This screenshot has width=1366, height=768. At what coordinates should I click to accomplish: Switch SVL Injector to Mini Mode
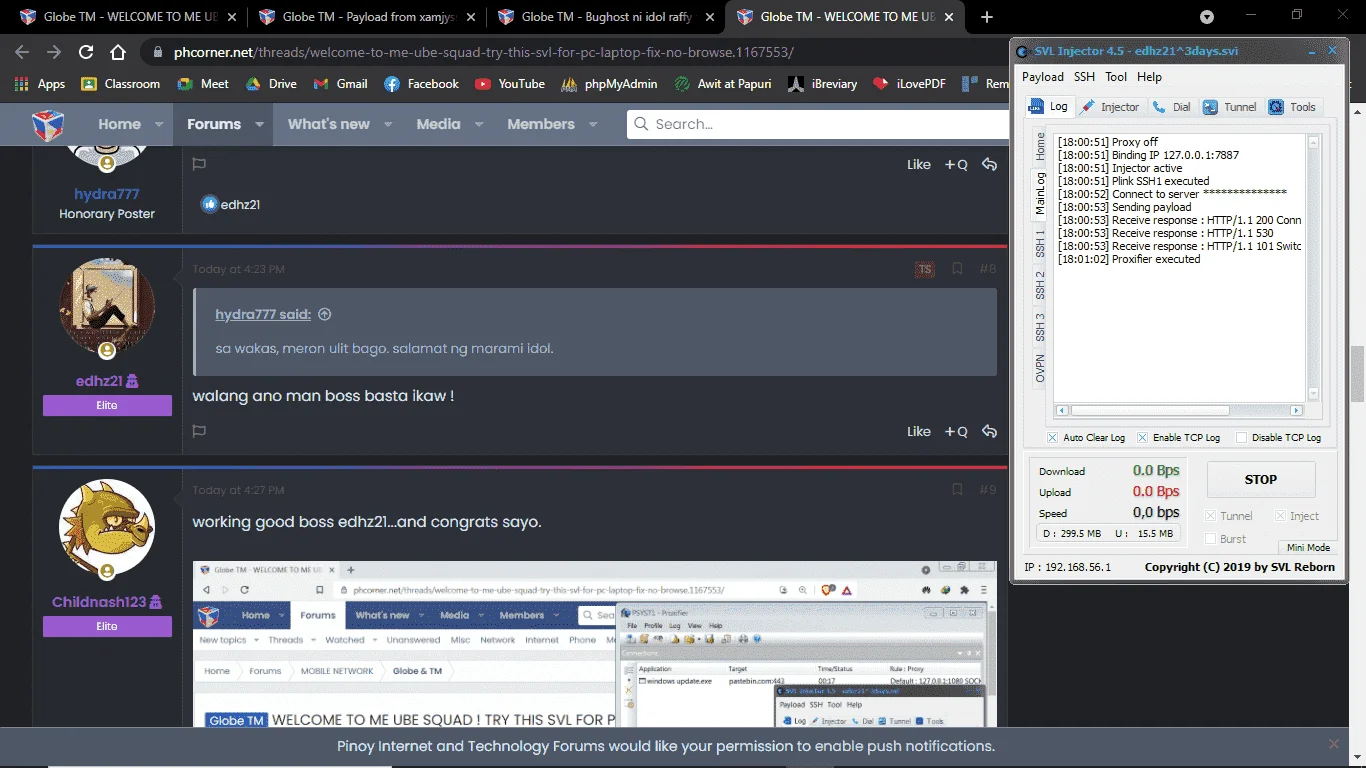[1308, 547]
